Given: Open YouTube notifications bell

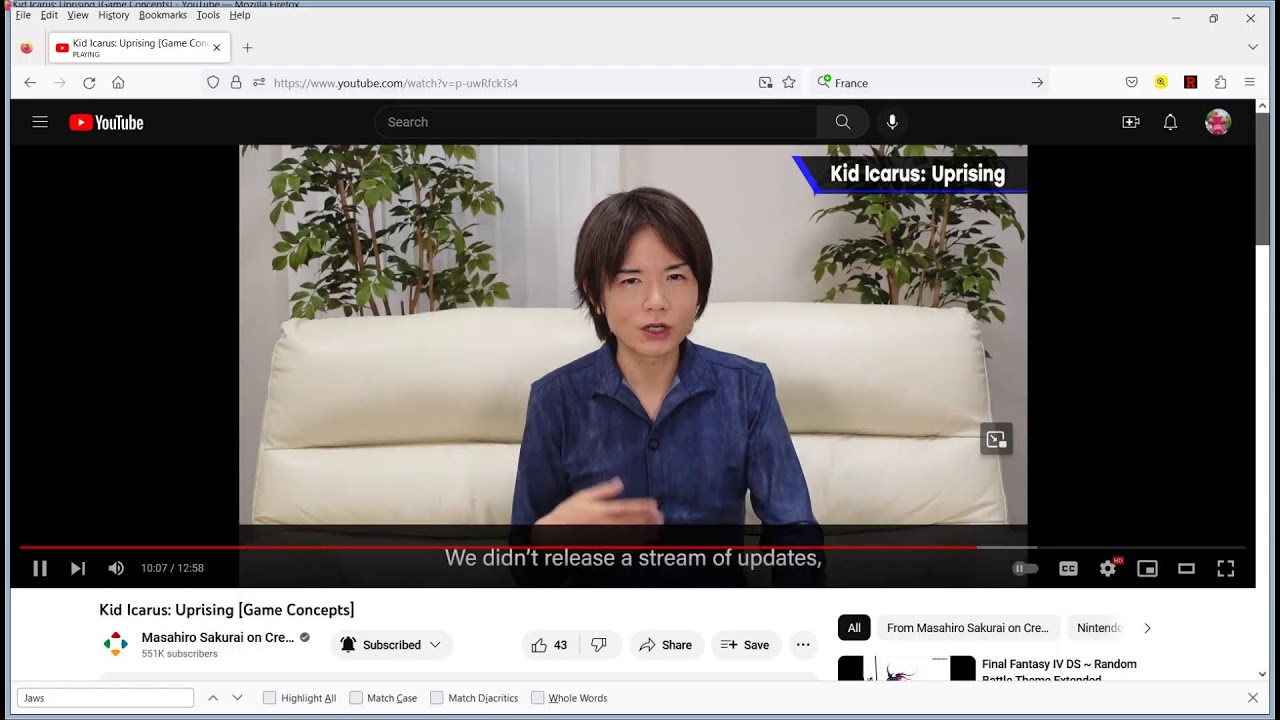Looking at the screenshot, I should tap(1170, 122).
